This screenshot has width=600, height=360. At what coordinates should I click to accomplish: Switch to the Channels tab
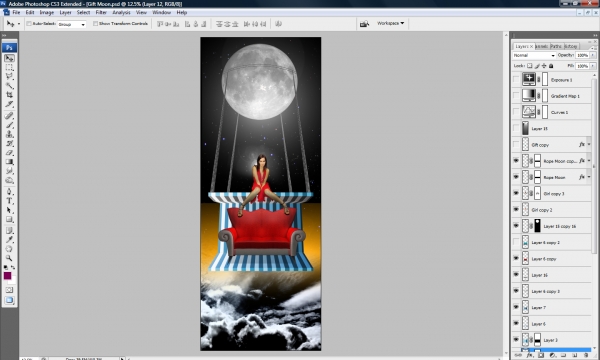[x=542, y=46]
